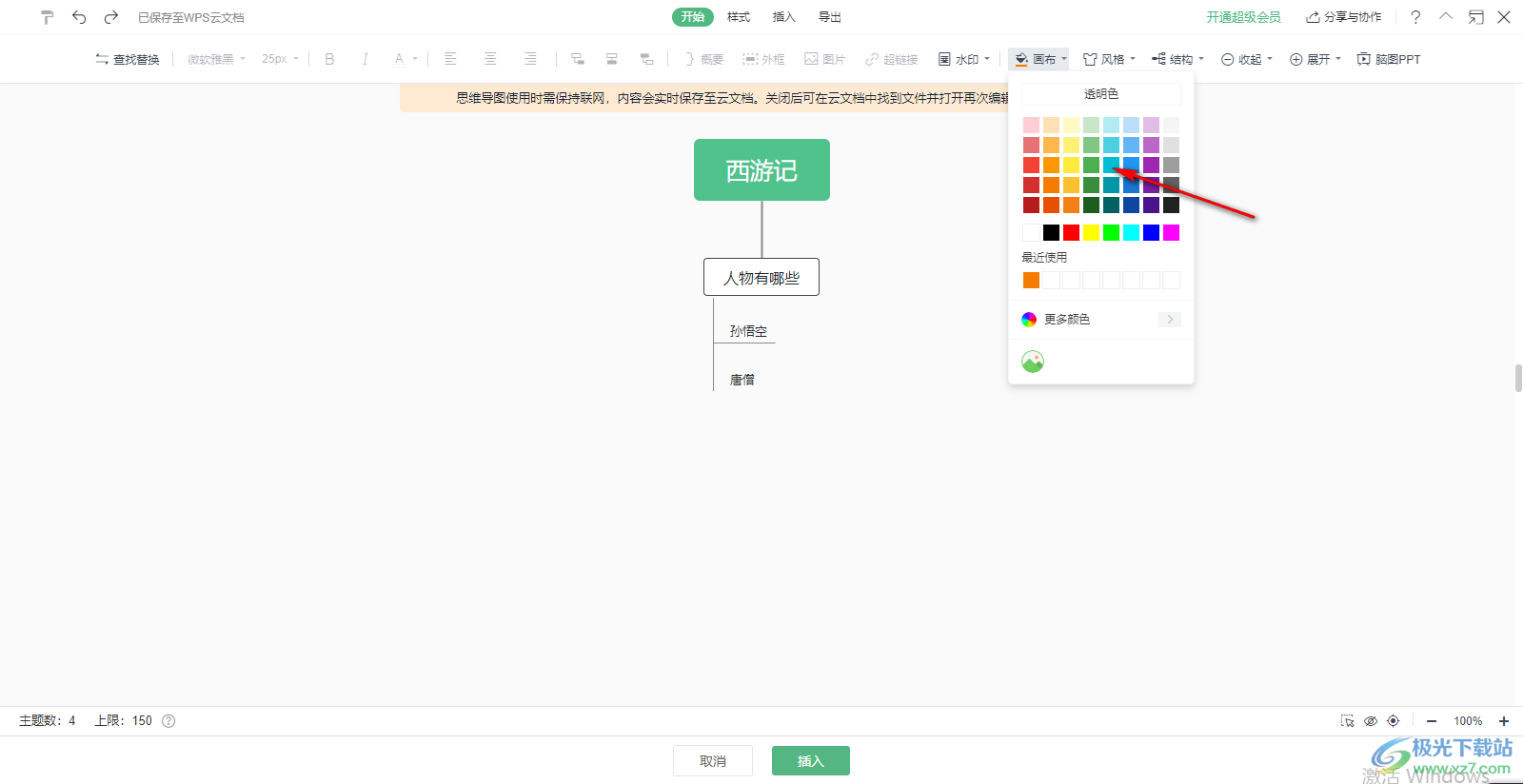Click the vertical scrollbar thumb
Screen dimensions: 1523x784
pyautogui.click(x=1518, y=378)
